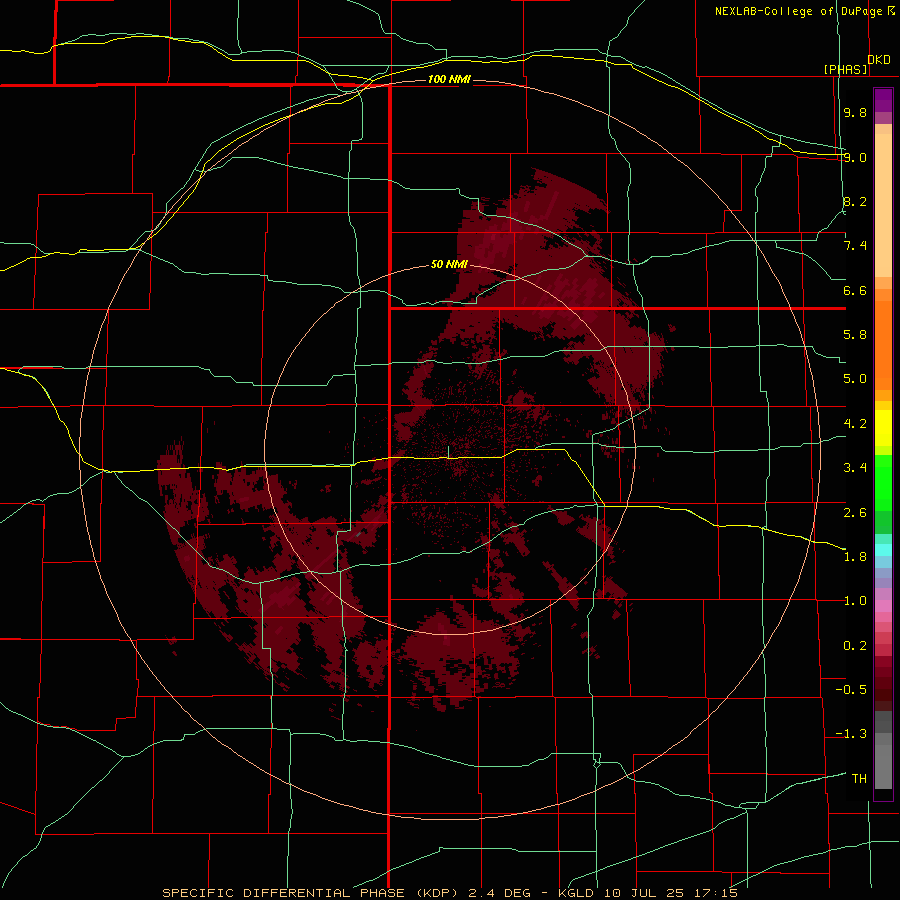Click the 4.2 value on color scale

[855, 424]
